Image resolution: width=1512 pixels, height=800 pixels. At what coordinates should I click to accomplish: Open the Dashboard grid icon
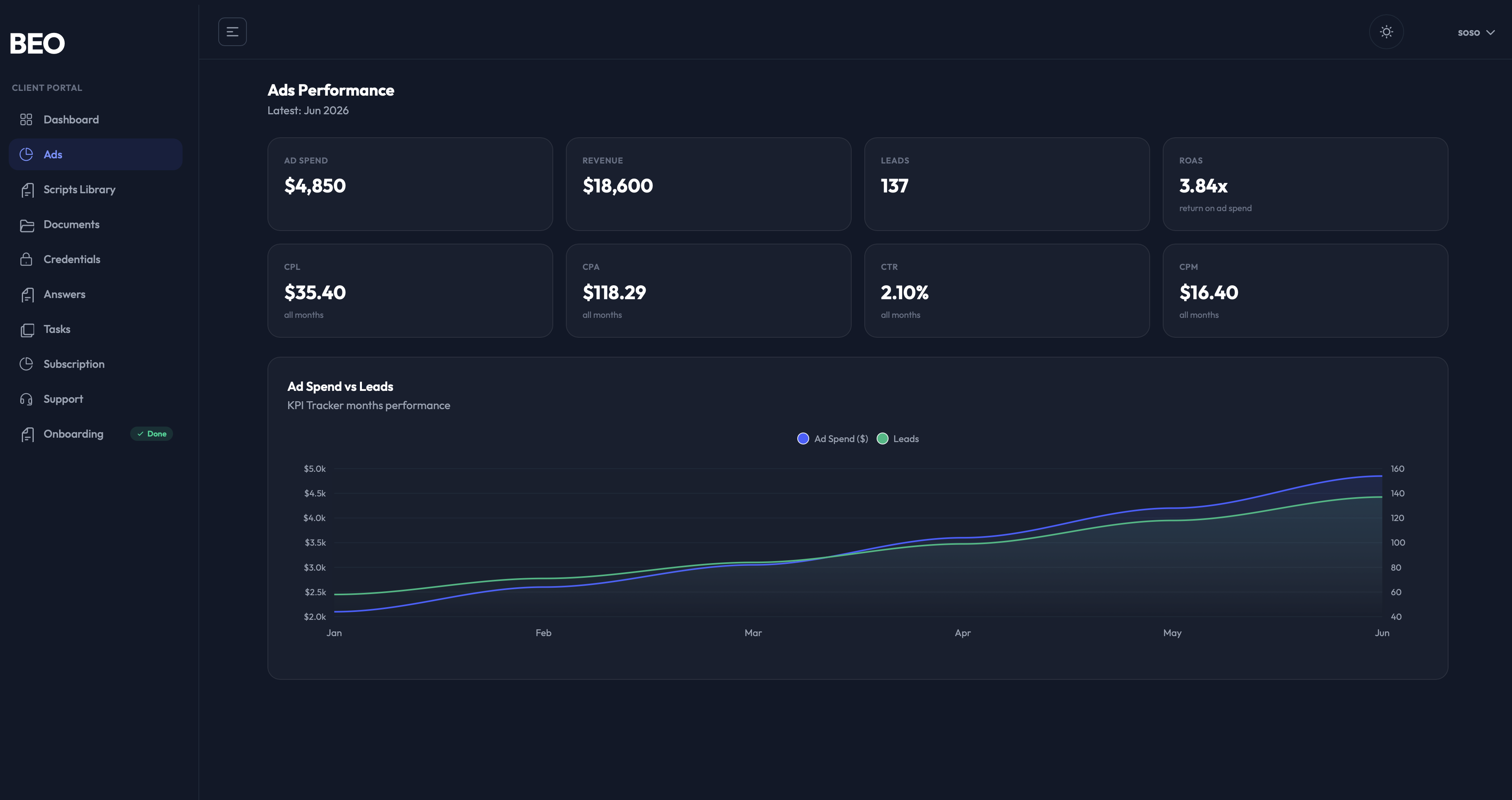click(26, 120)
